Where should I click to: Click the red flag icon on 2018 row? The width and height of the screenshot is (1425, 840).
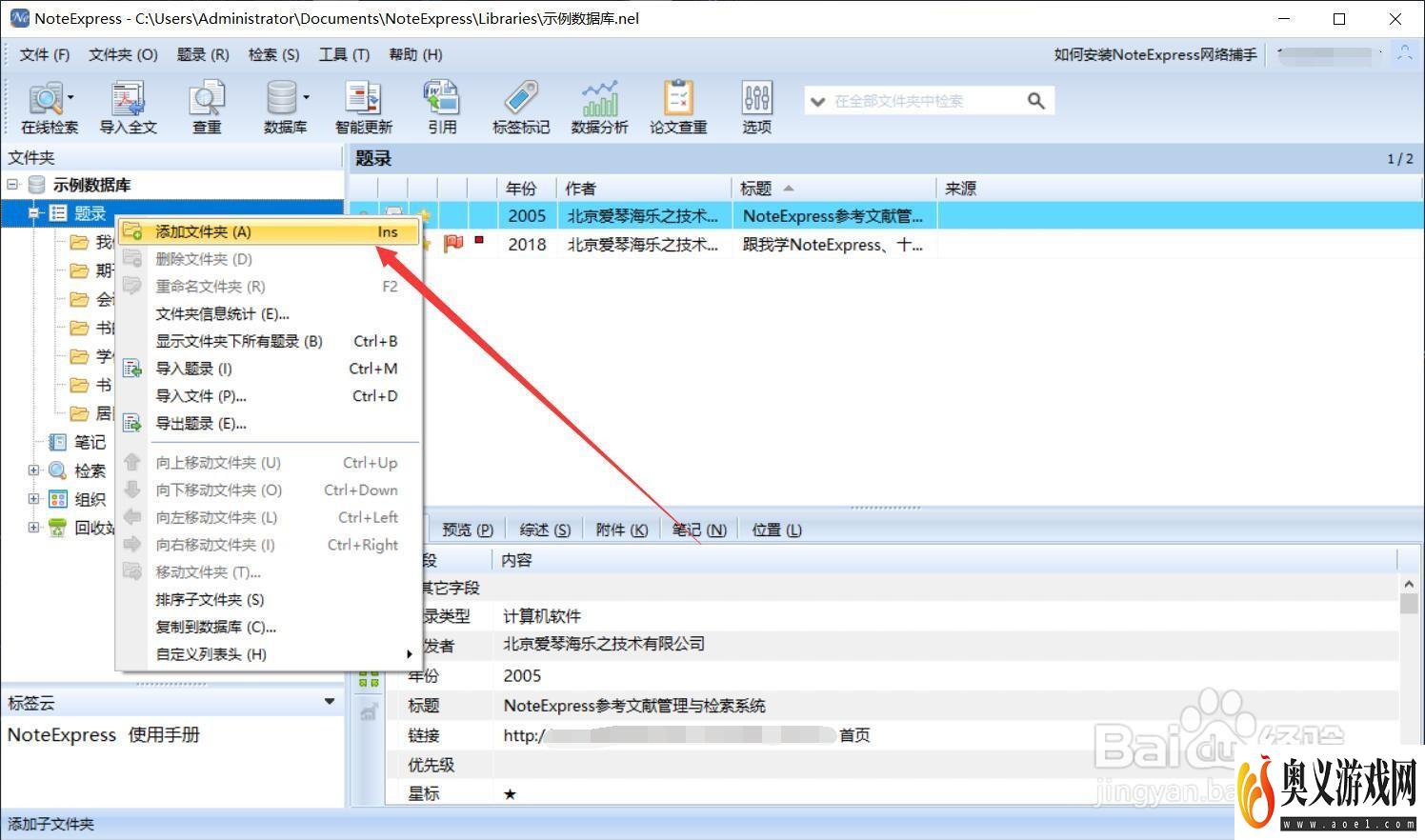pyautogui.click(x=453, y=244)
